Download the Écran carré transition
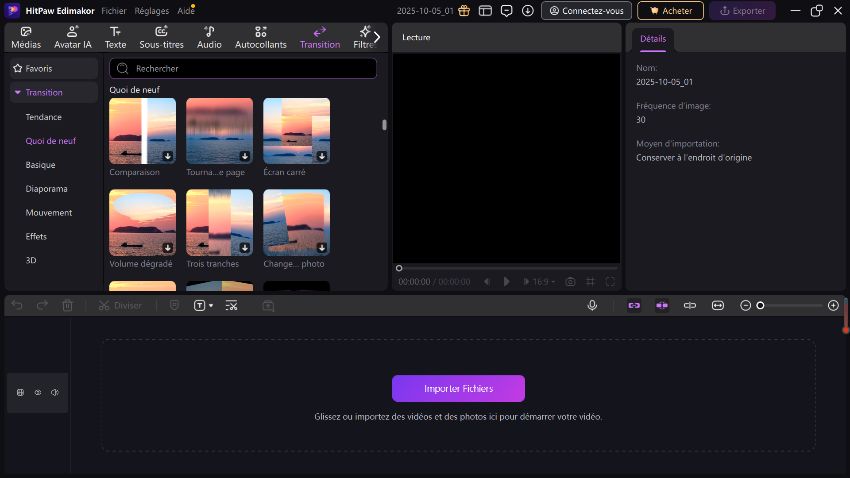The image size is (850, 478). tap(321, 156)
